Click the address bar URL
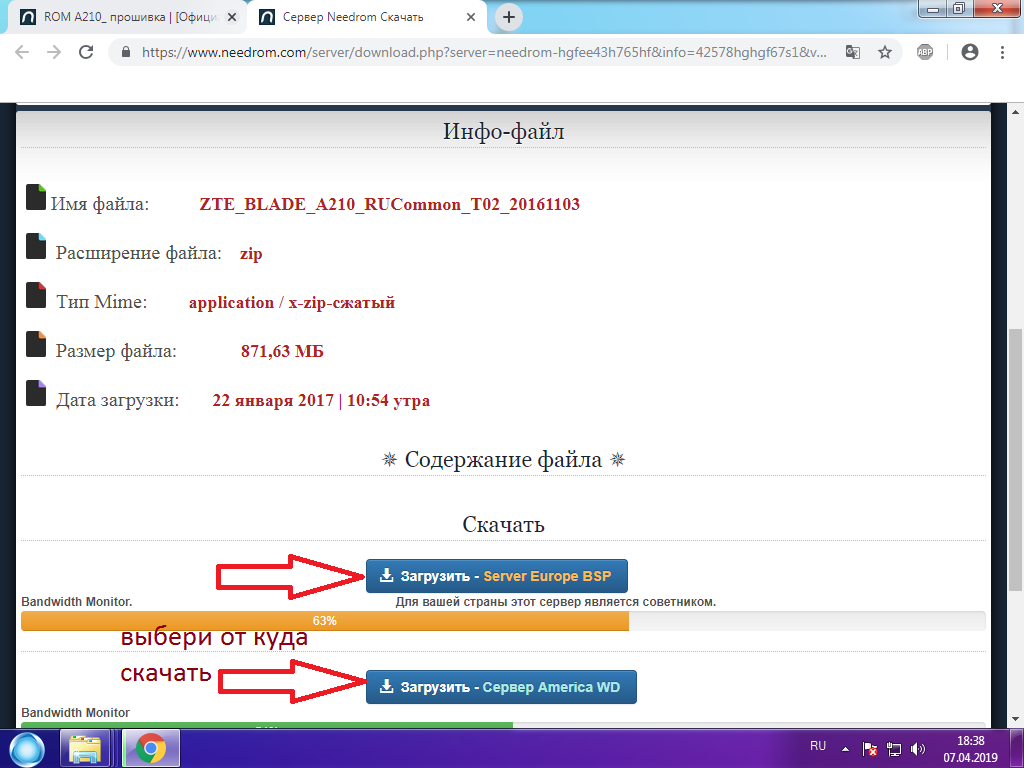Viewport: 1024px width, 768px height. coord(480,52)
